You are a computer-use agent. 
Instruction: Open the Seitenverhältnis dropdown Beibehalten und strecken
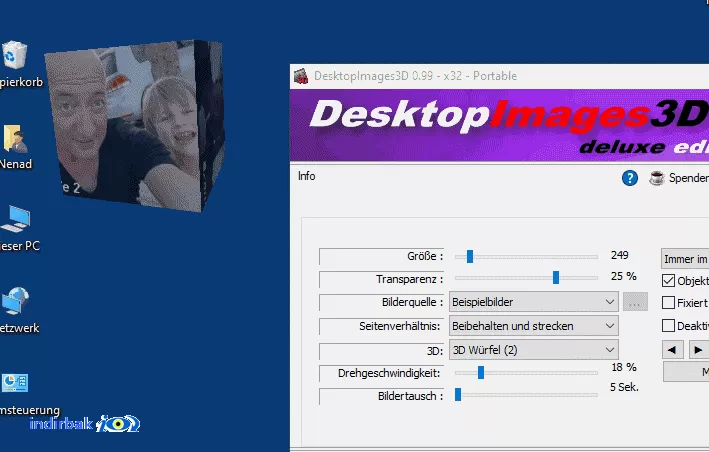(x=534, y=326)
